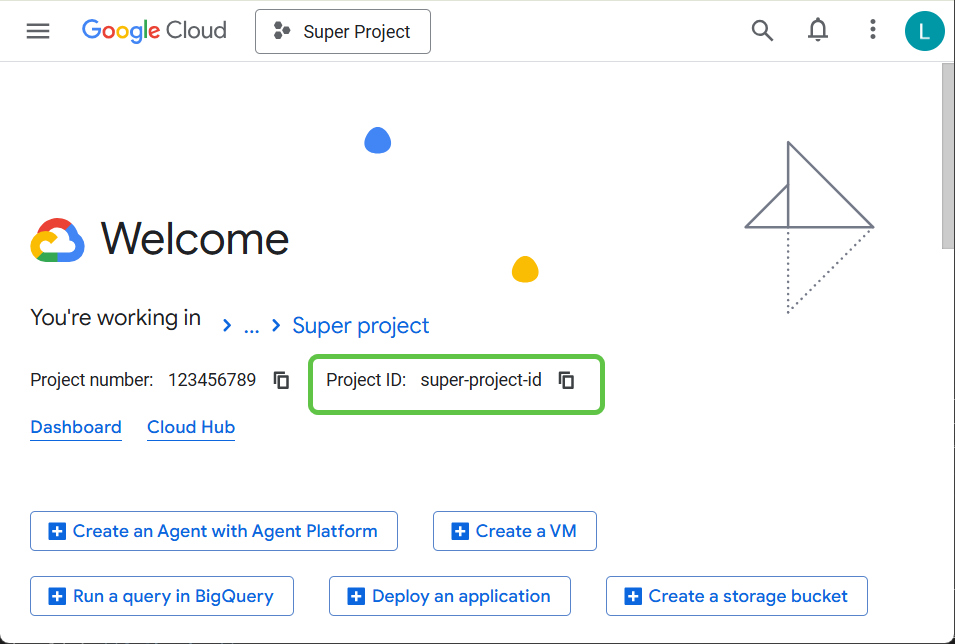Open the more options three-dot icon
The height and width of the screenshot is (644, 955).
pyautogui.click(x=872, y=31)
